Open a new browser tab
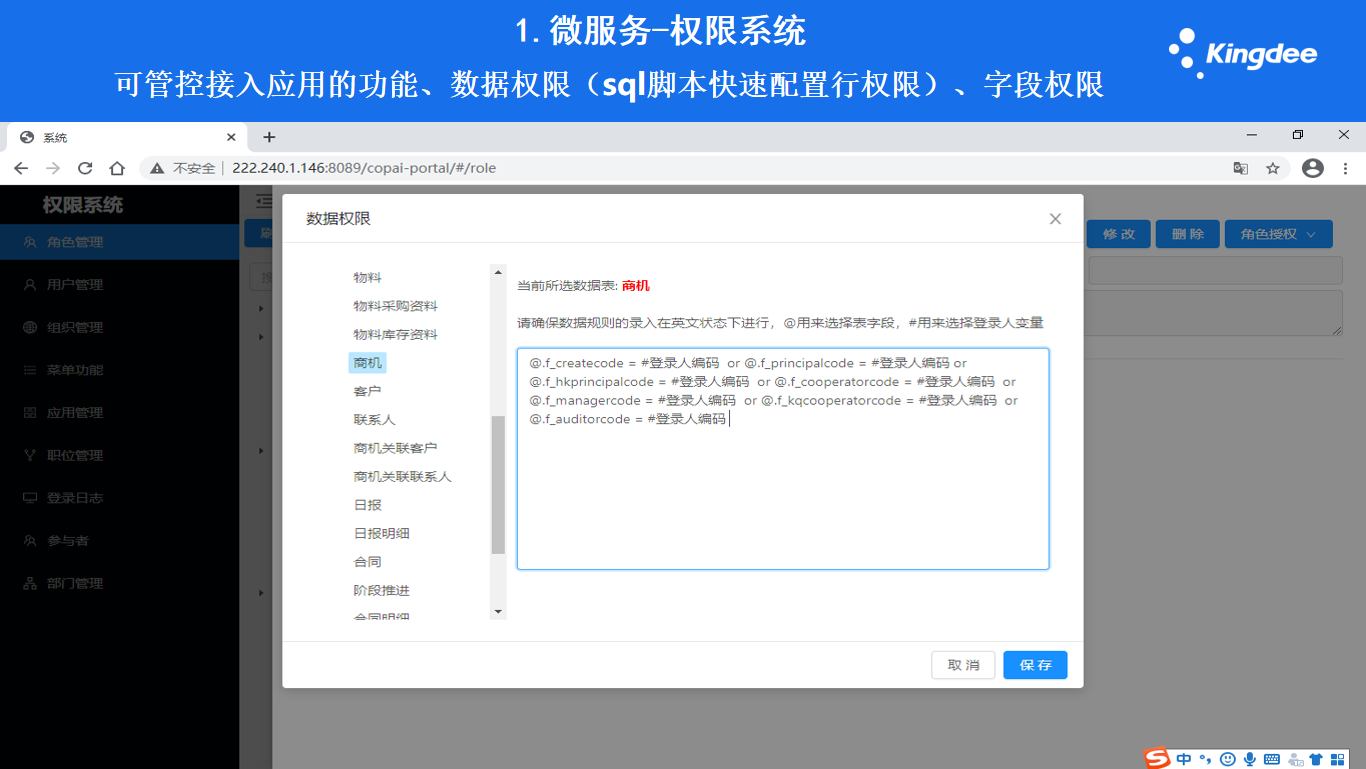Image resolution: width=1366 pixels, height=769 pixels. pos(269,137)
